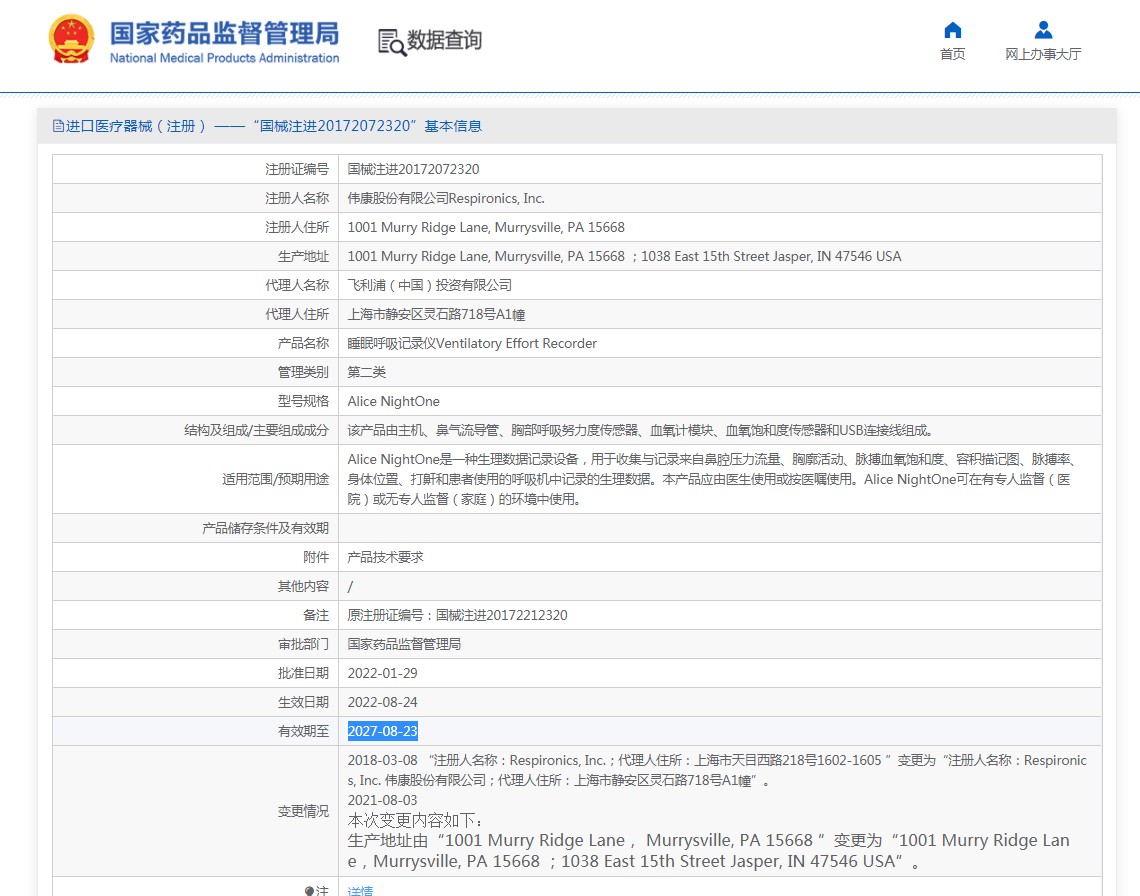Image resolution: width=1140 pixels, height=896 pixels.
Task: Click the 2018-03-08 change record text
Action: [x=717, y=770]
